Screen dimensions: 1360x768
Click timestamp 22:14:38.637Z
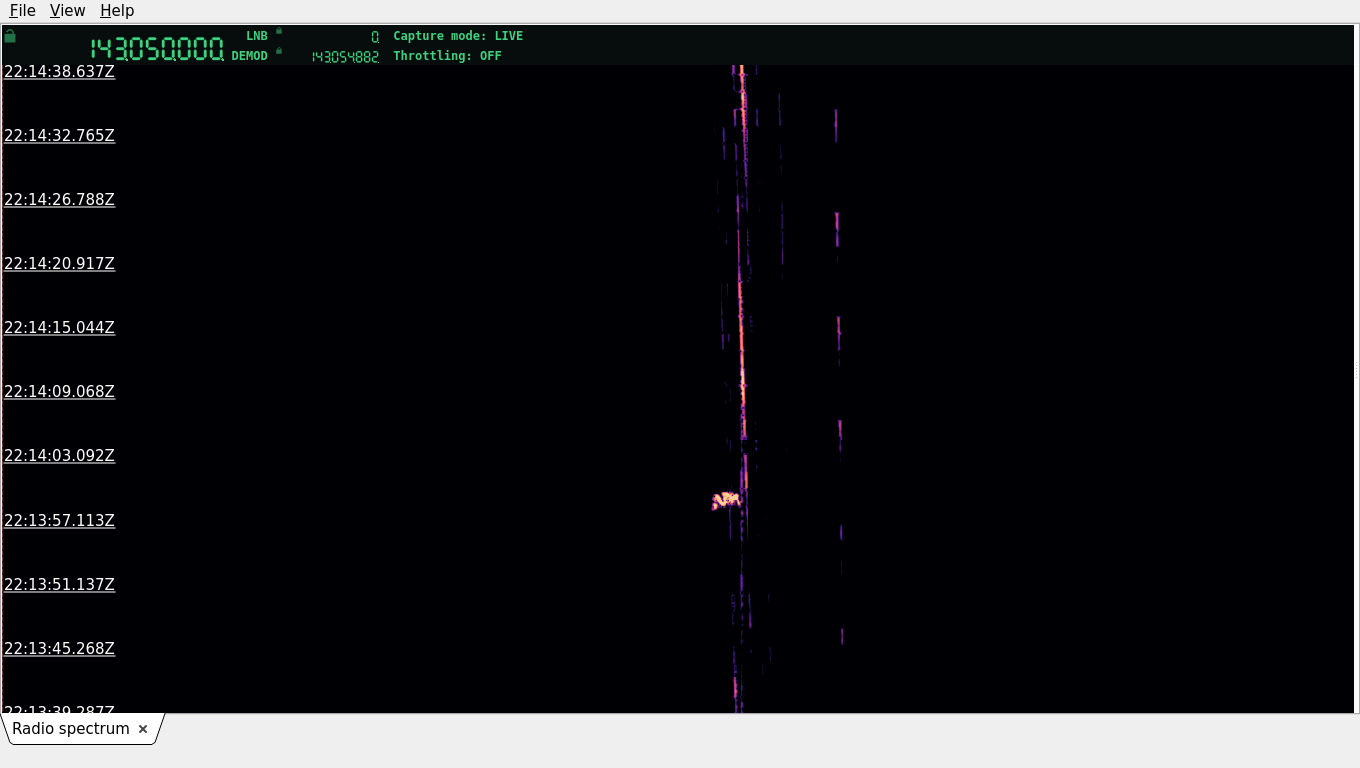point(59,72)
